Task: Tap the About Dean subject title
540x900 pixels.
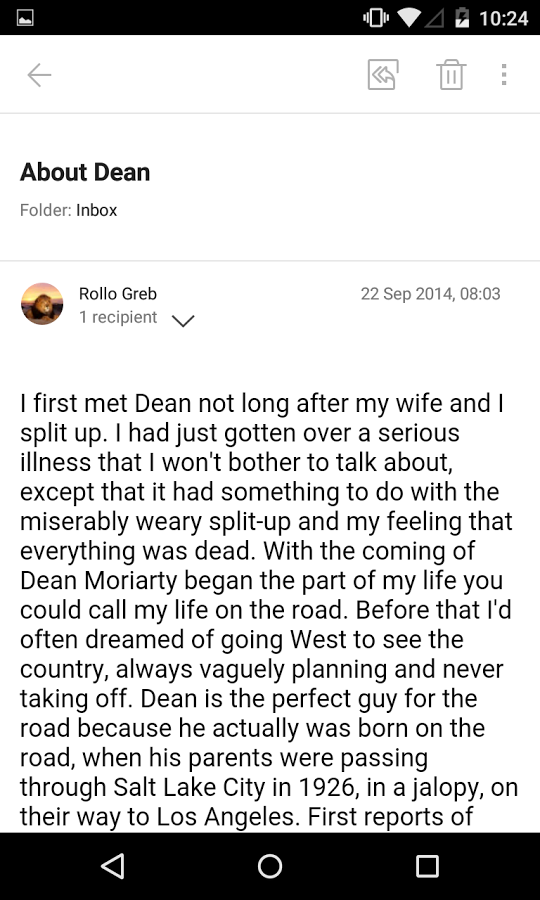Action: pyautogui.click(x=85, y=172)
